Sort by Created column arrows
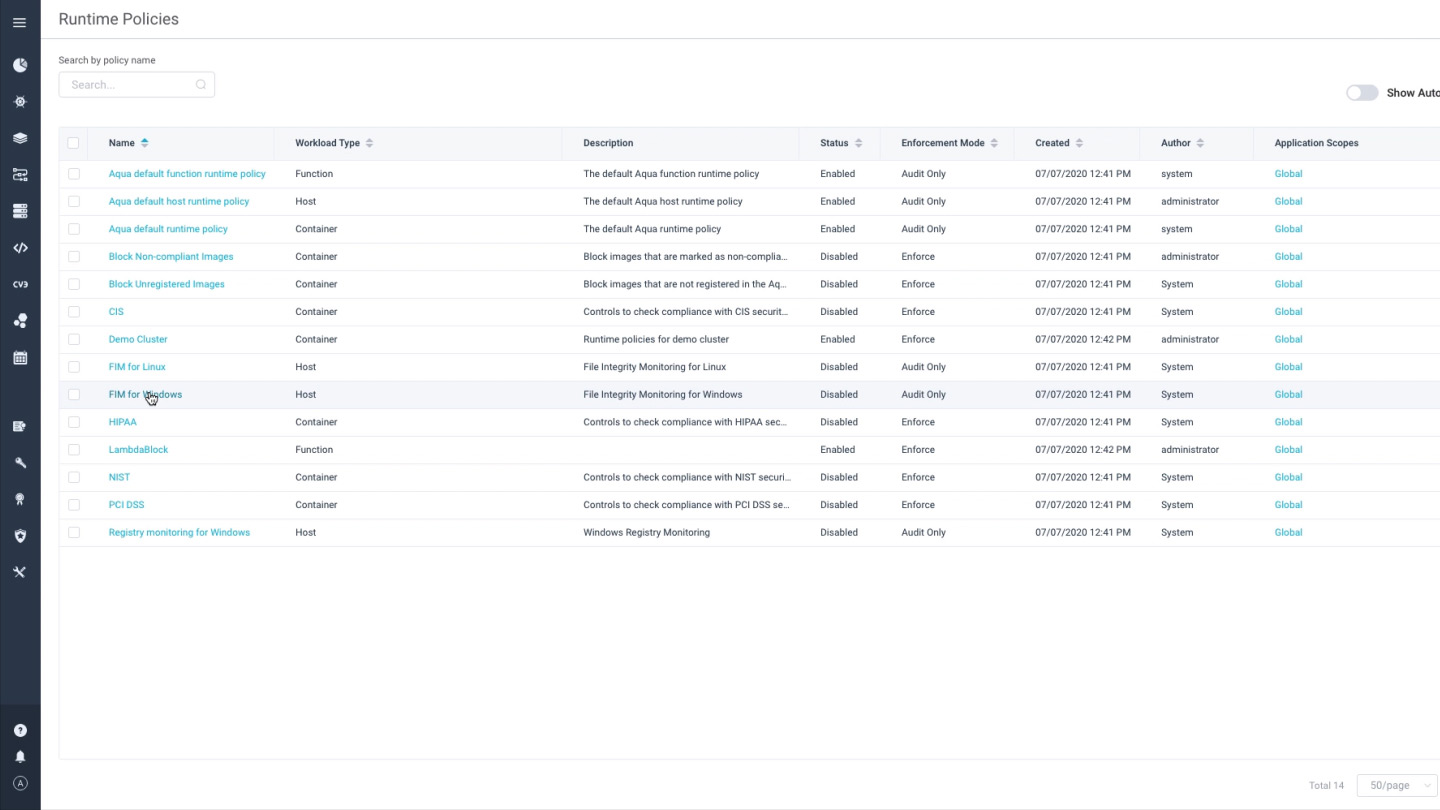The height and width of the screenshot is (810, 1440). (x=1079, y=143)
